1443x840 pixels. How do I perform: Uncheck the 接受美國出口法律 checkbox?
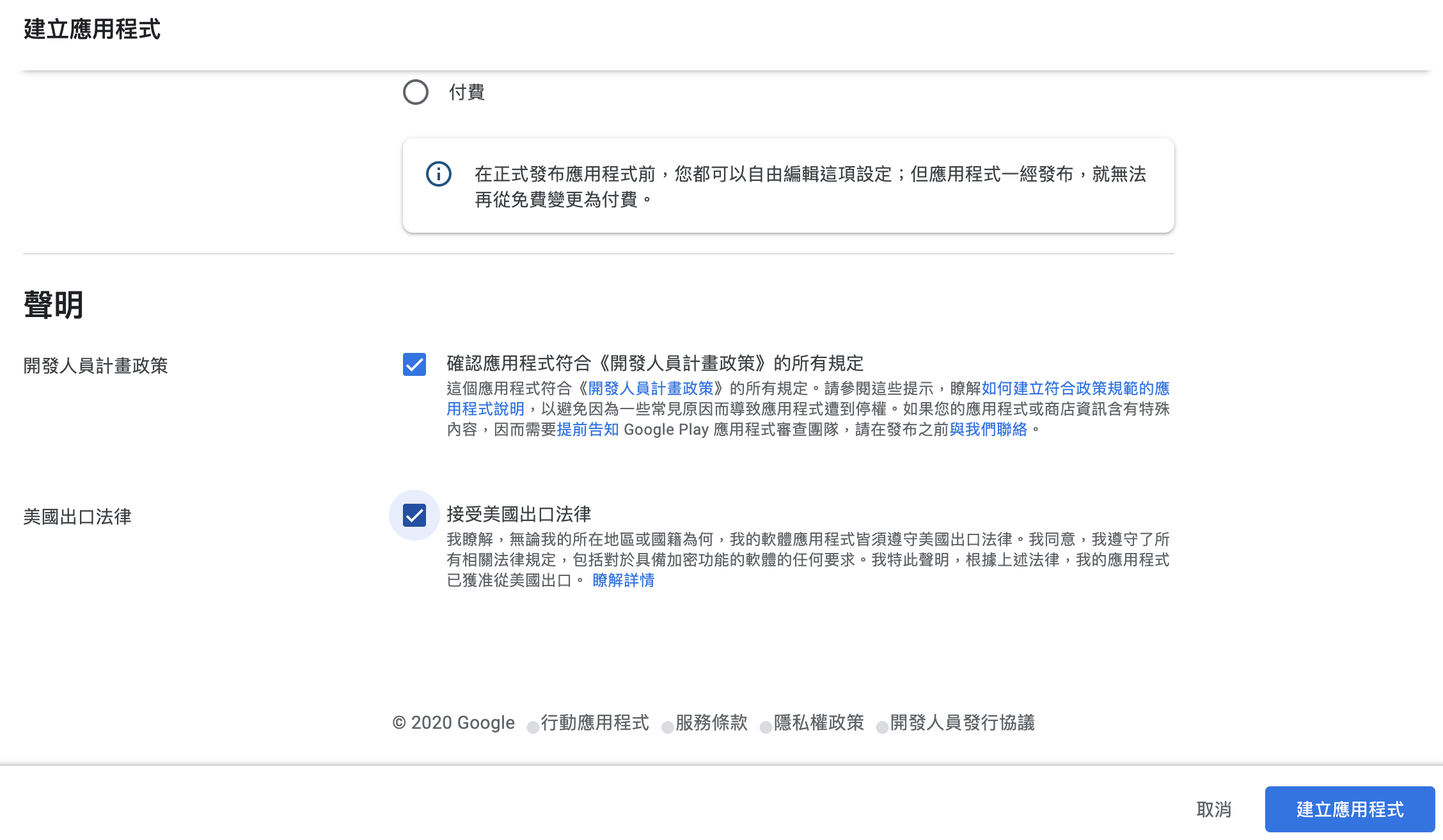pyautogui.click(x=414, y=515)
